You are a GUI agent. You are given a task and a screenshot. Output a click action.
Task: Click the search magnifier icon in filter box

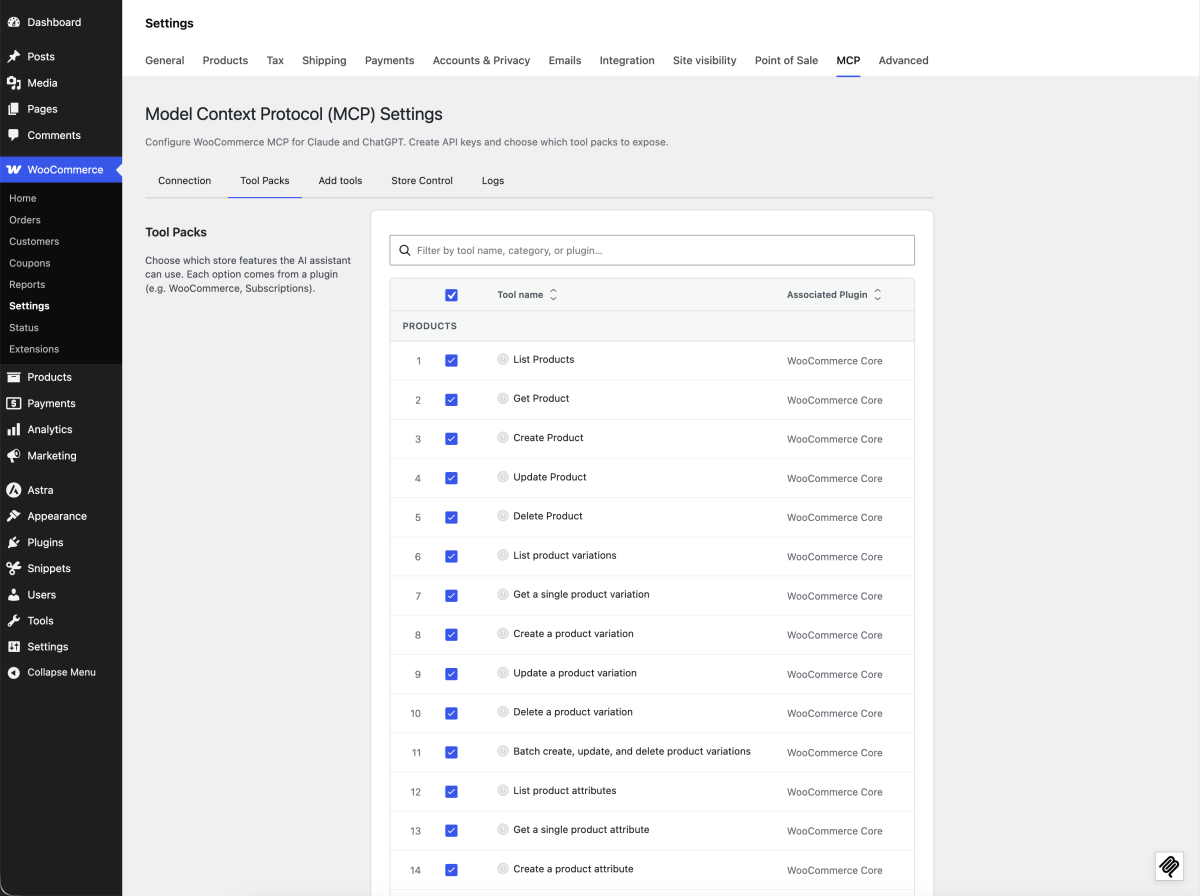405,250
